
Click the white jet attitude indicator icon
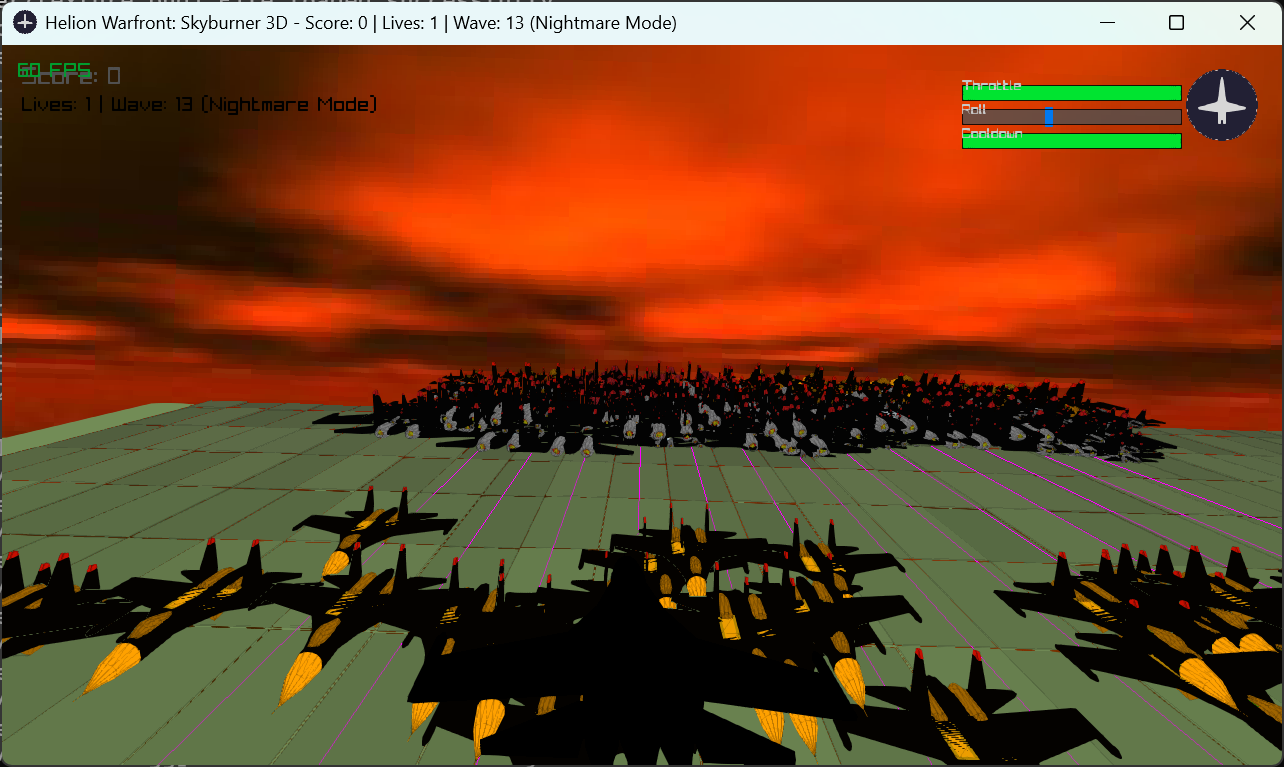[1222, 105]
